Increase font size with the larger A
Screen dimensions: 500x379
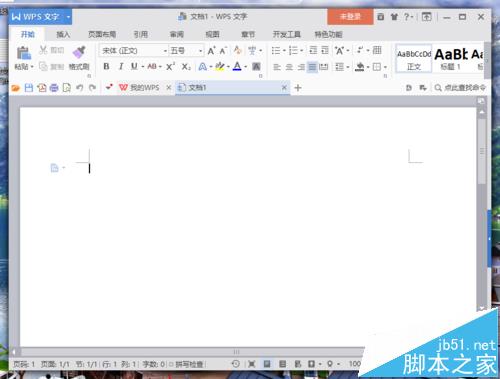point(211,51)
